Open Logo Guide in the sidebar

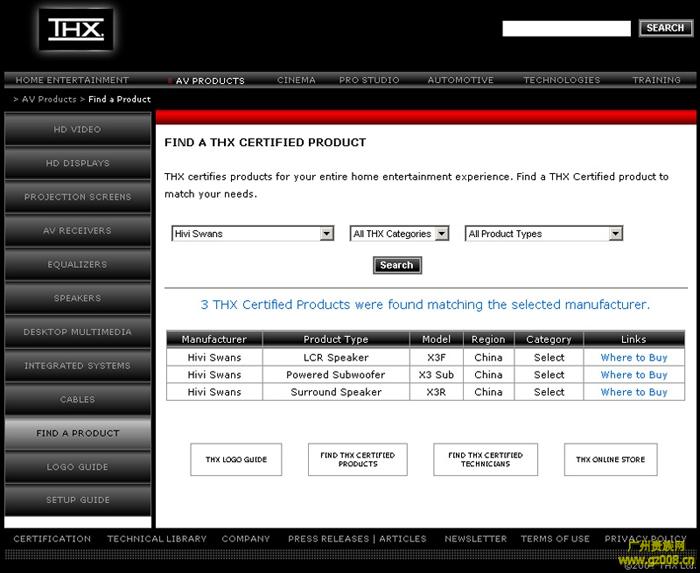[78, 467]
